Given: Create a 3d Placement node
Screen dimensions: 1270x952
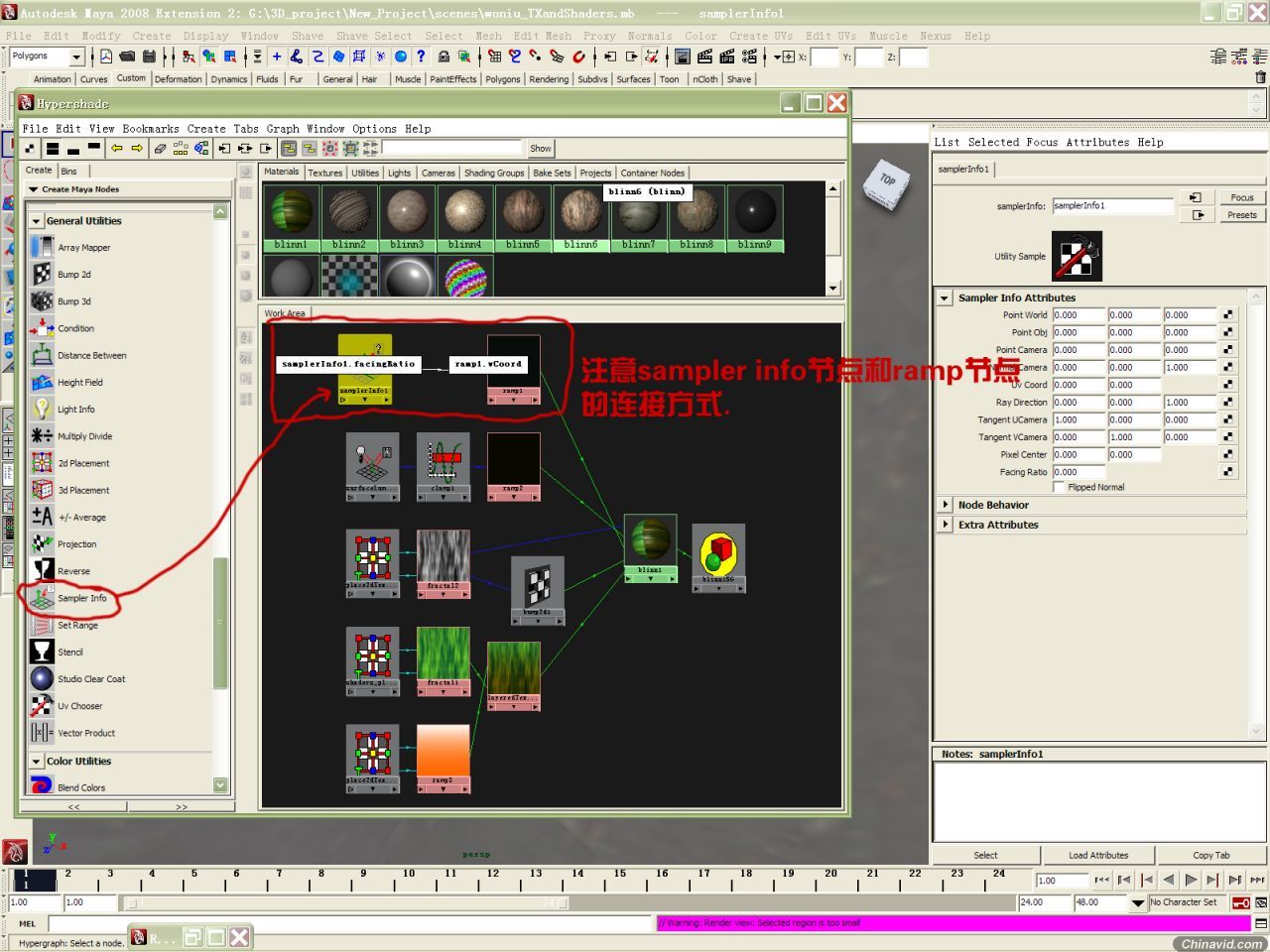Looking at the screenshot, I should [x=70, y=490].
